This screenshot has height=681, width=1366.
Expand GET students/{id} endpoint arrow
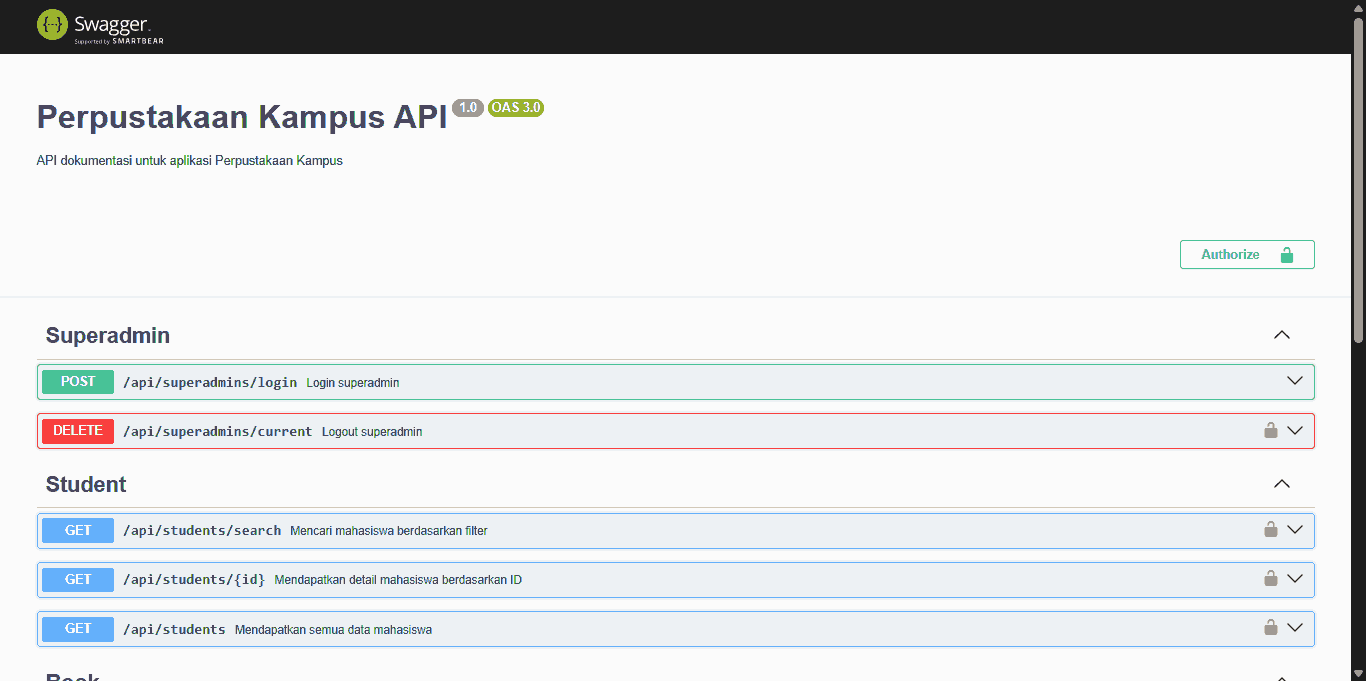click(1295, 579)
